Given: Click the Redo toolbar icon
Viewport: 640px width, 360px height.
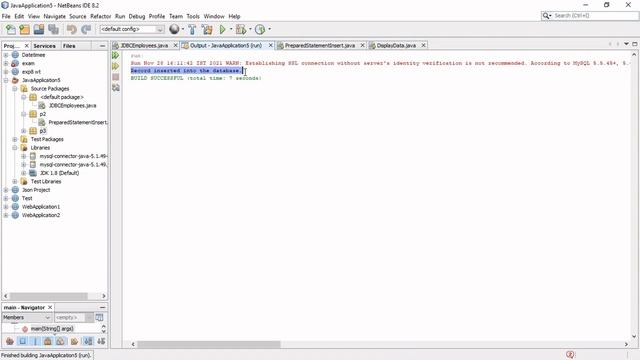Looking at the screenshot, I should 86,29.
